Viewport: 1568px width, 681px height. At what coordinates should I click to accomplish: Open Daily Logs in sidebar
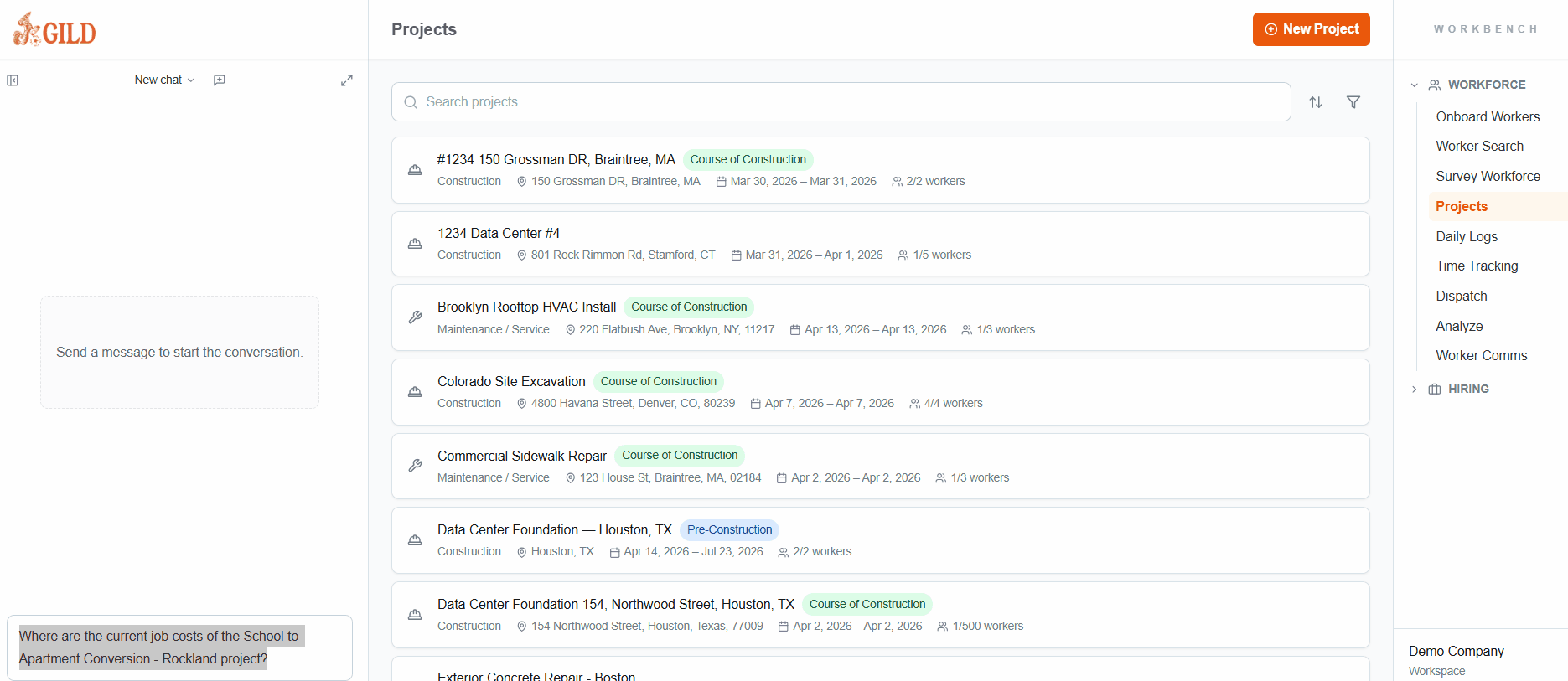point(1466,236)
